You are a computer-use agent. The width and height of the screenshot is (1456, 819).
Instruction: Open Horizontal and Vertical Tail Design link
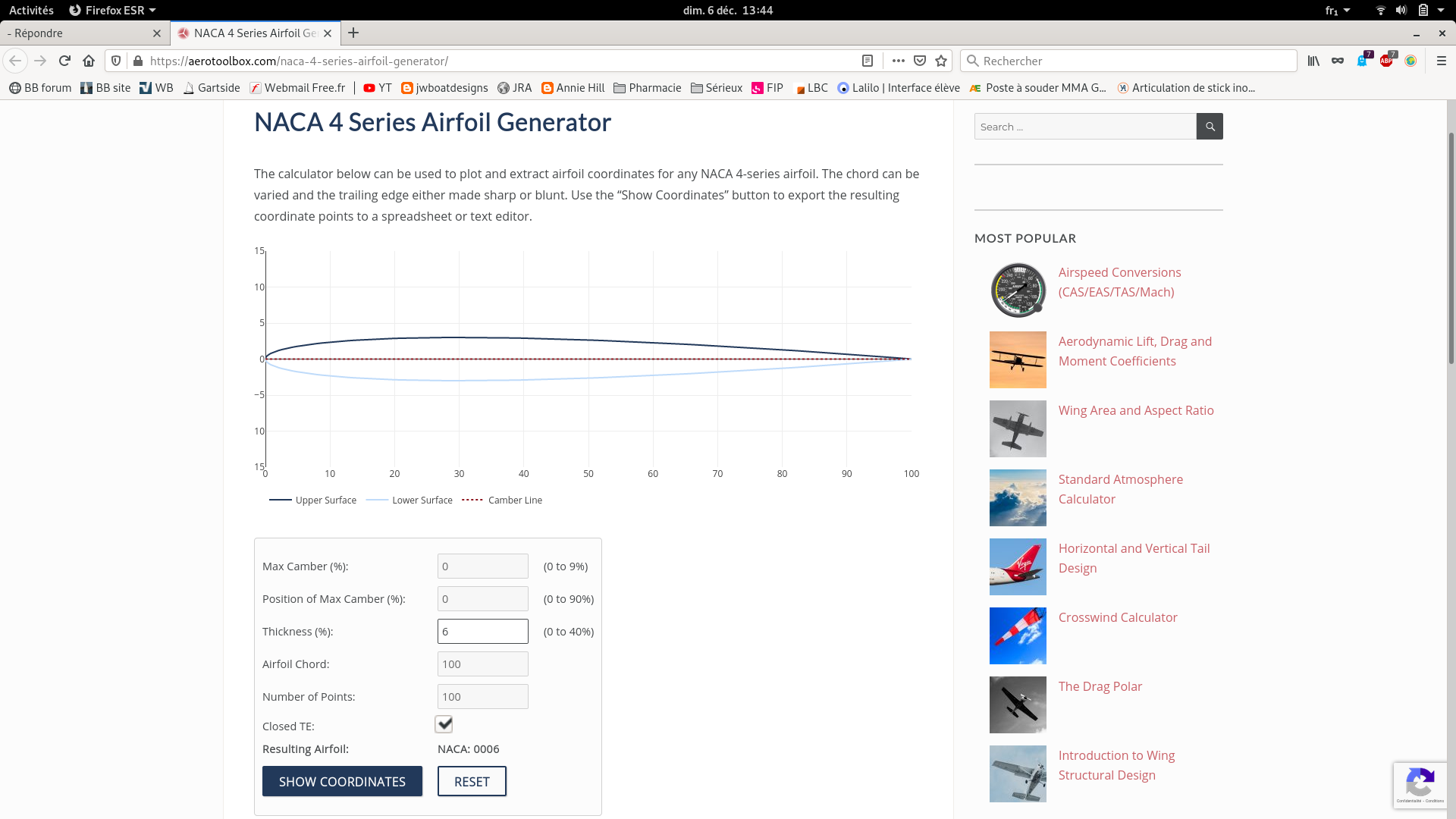click(x=1134, y=558)
